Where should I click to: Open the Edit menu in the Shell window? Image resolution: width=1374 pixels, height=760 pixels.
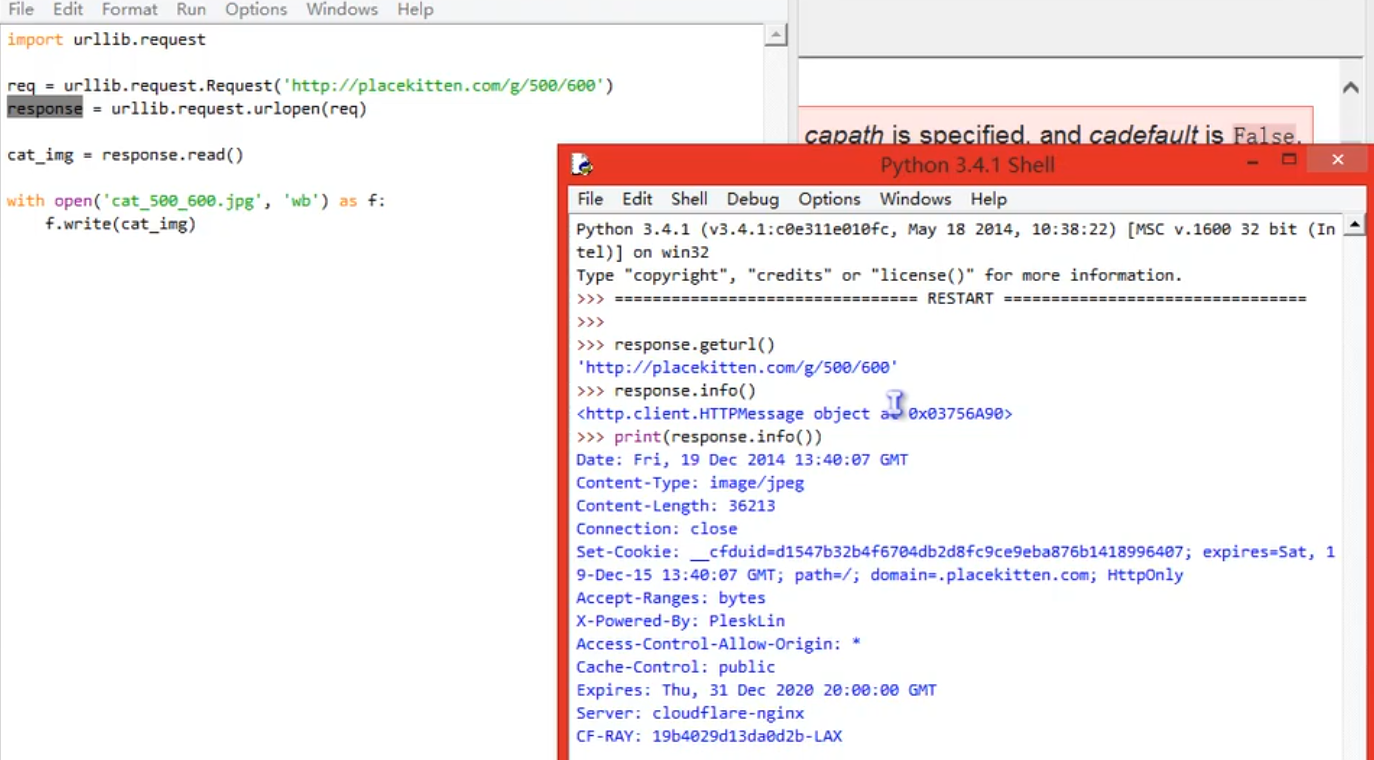(636, 199)
